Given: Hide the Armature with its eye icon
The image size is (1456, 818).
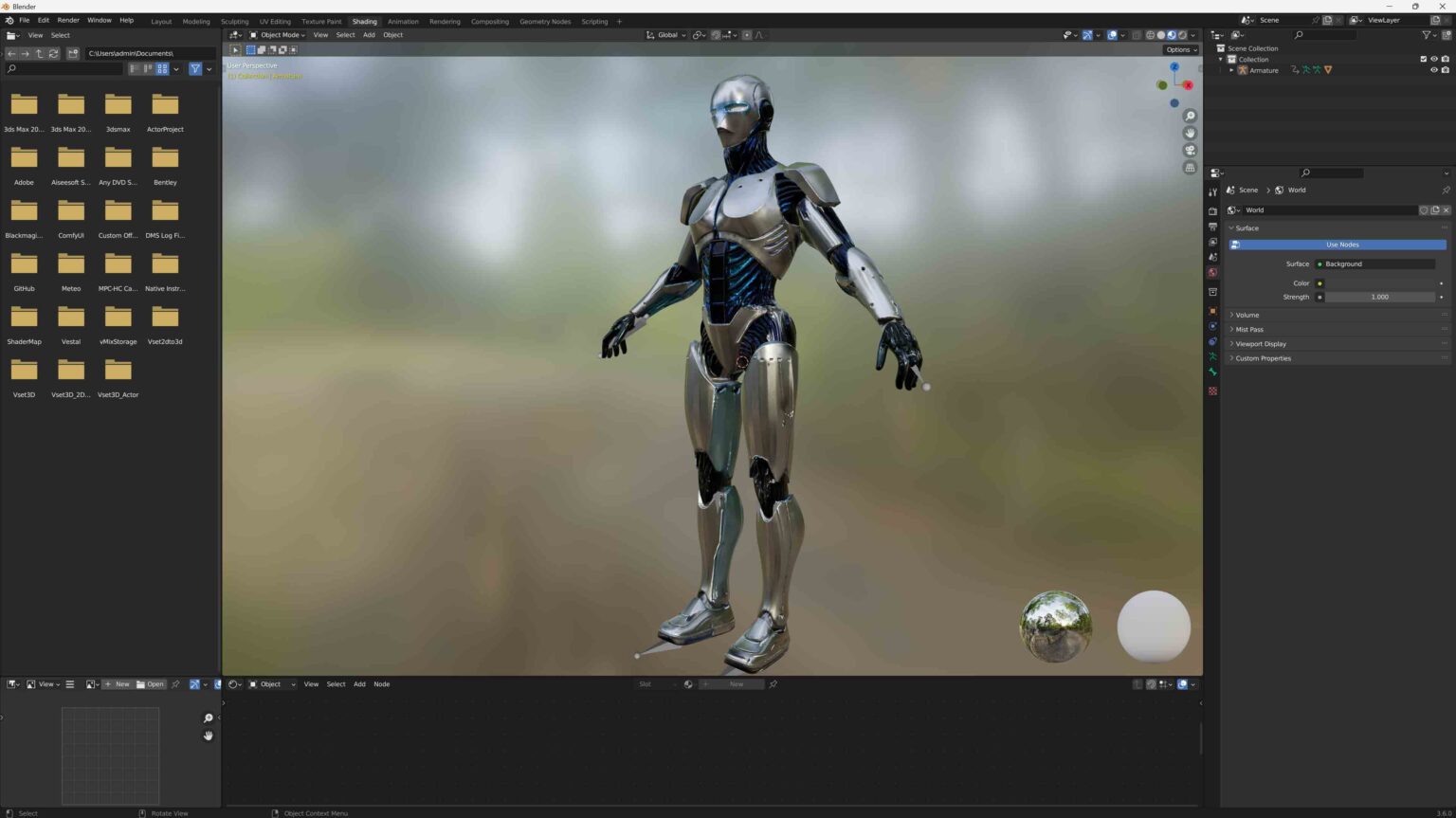Looking at the screenshot, I should [x=1434, y=69].
